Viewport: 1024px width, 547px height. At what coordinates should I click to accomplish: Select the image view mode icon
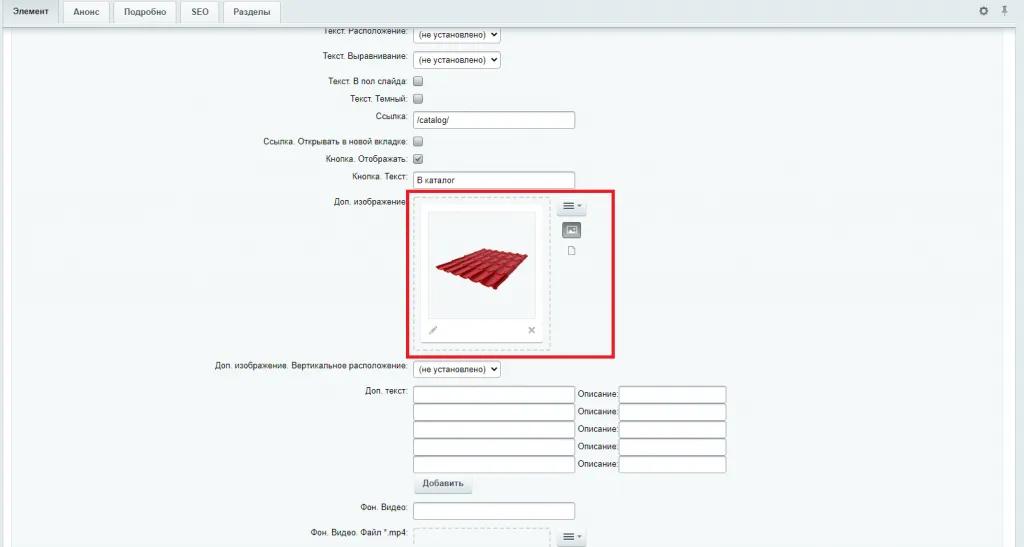[x=572, y=230]
